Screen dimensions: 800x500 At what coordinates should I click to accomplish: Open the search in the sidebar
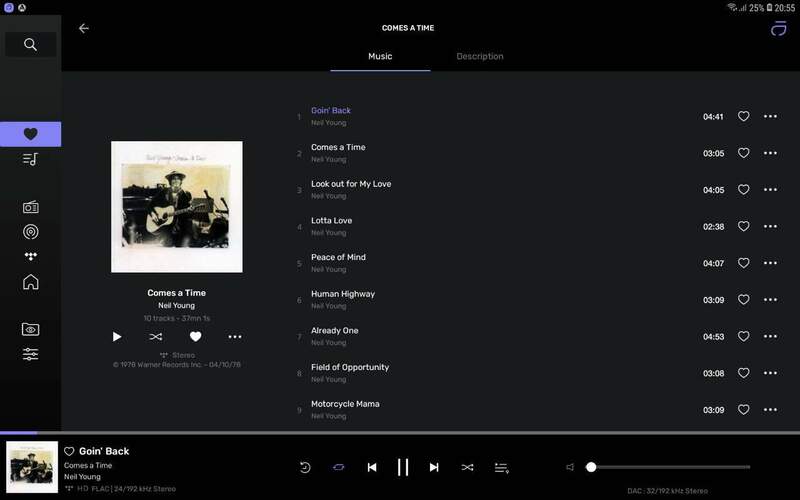31,44
